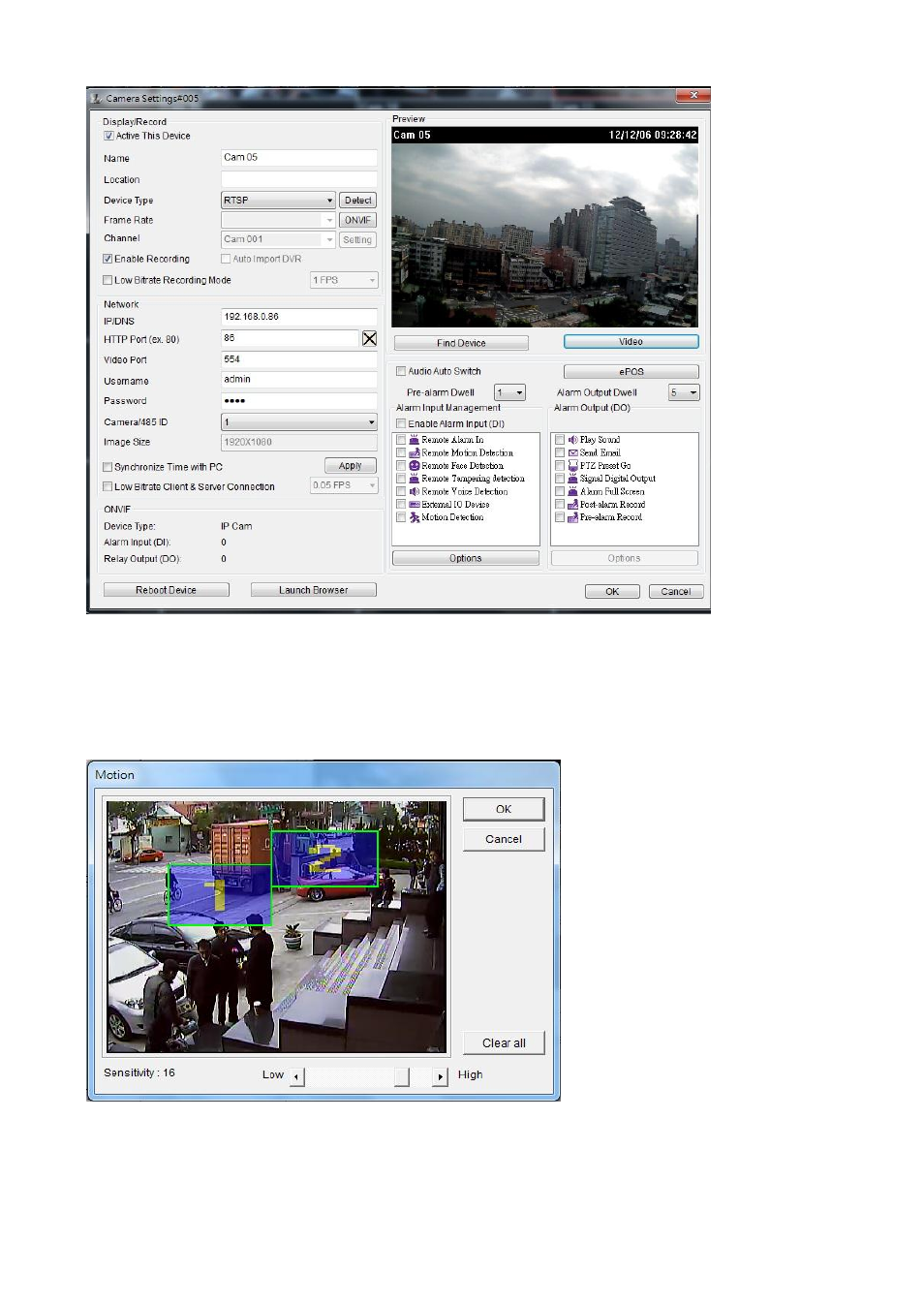This screenshot has height=1305, width=924.
Task: Check the Audio Auto Switch box
Action: coord(401,371)
